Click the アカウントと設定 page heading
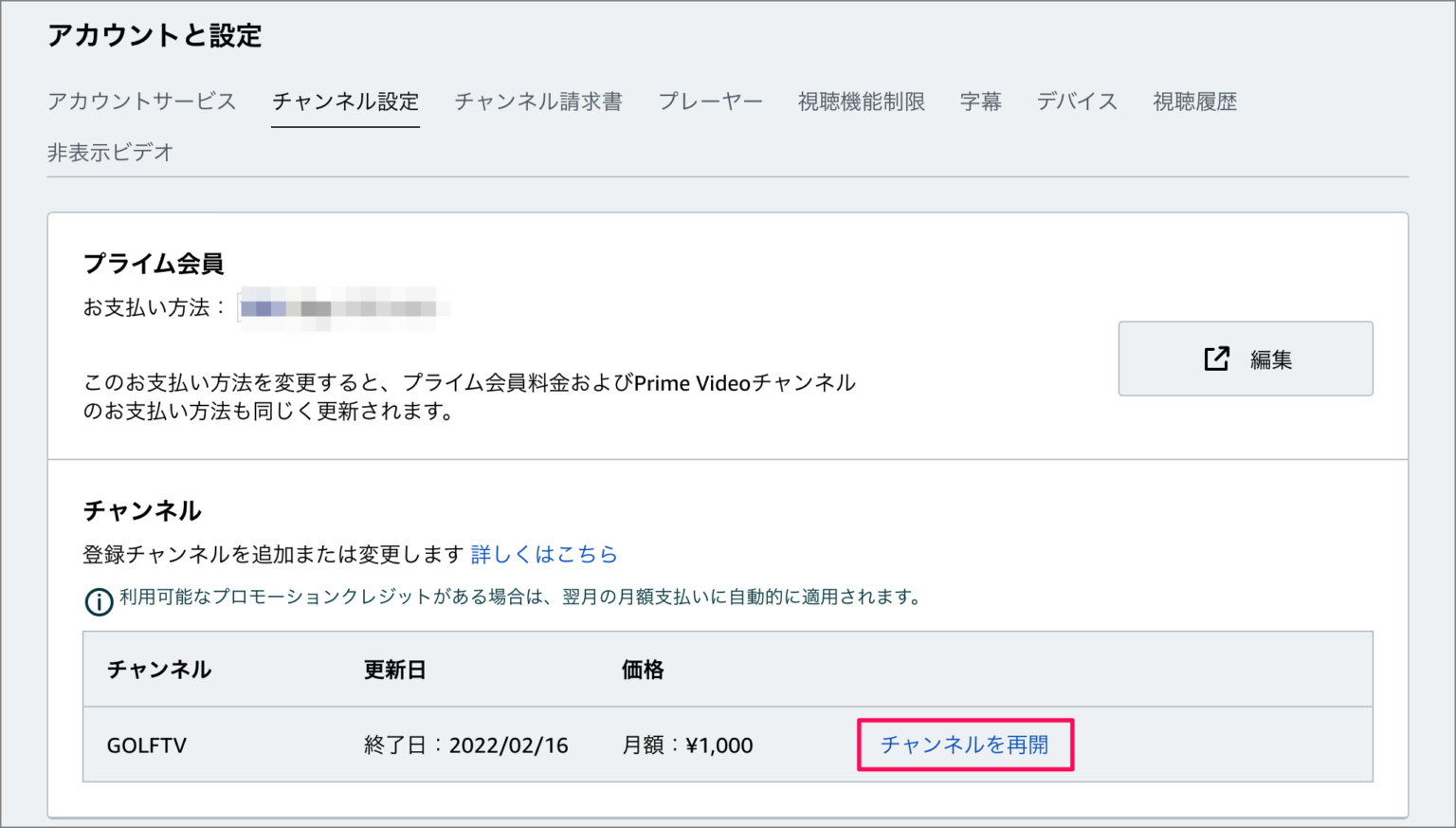Viewport: 1456px width, 828px height. (155, 34)
